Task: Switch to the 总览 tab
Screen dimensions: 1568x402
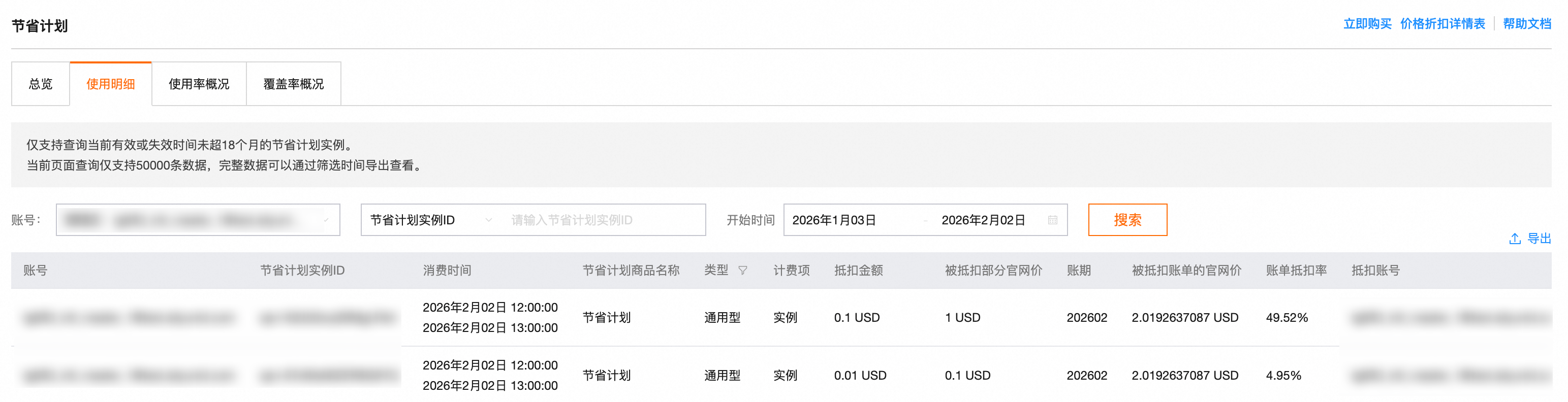Action: coord(40,84)
